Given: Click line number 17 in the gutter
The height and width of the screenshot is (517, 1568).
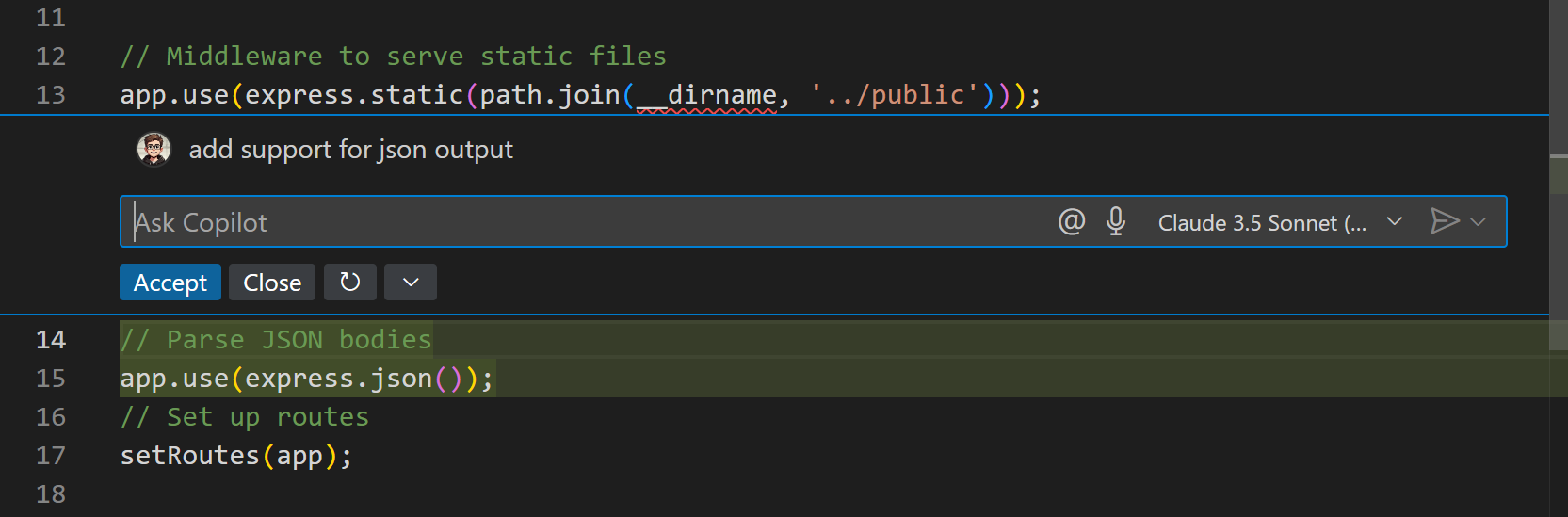Looking at the screenshot, I should tap(51, 456).
